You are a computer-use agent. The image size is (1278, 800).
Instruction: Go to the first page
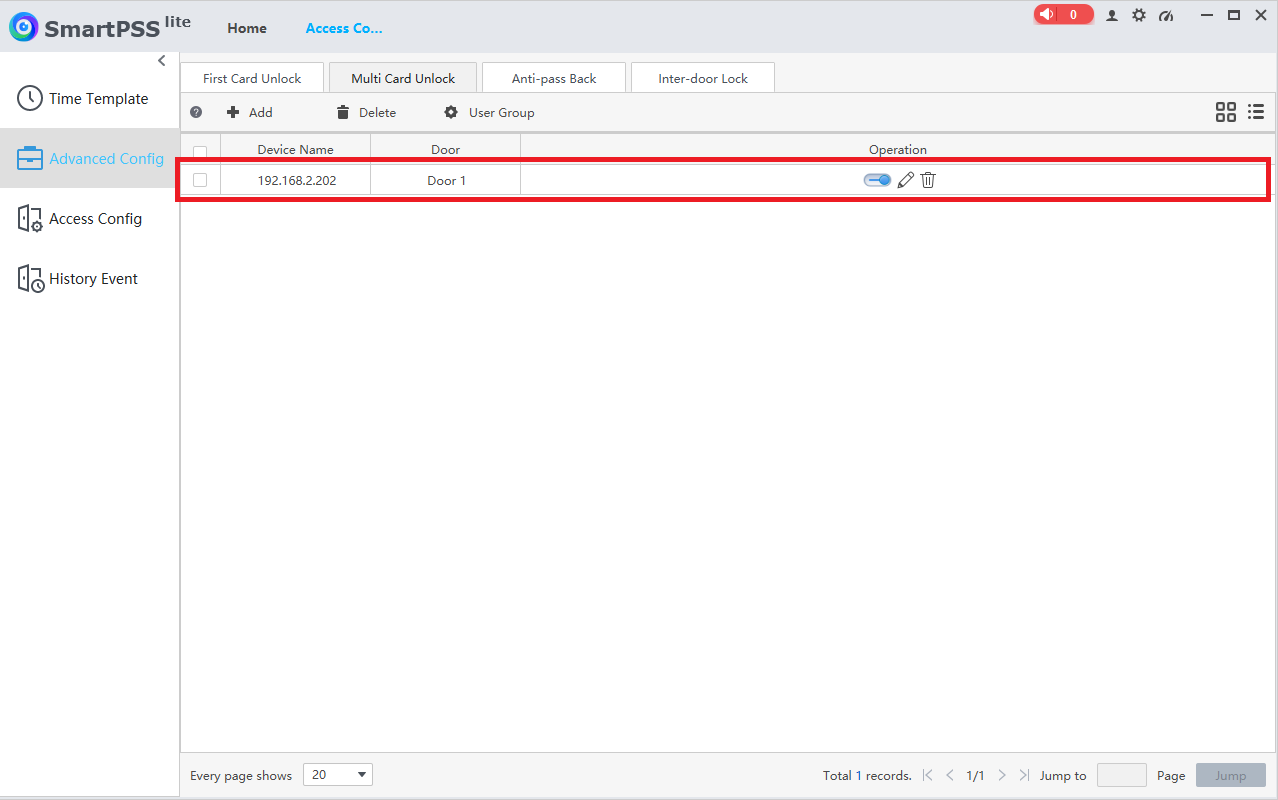click(928, 775)
